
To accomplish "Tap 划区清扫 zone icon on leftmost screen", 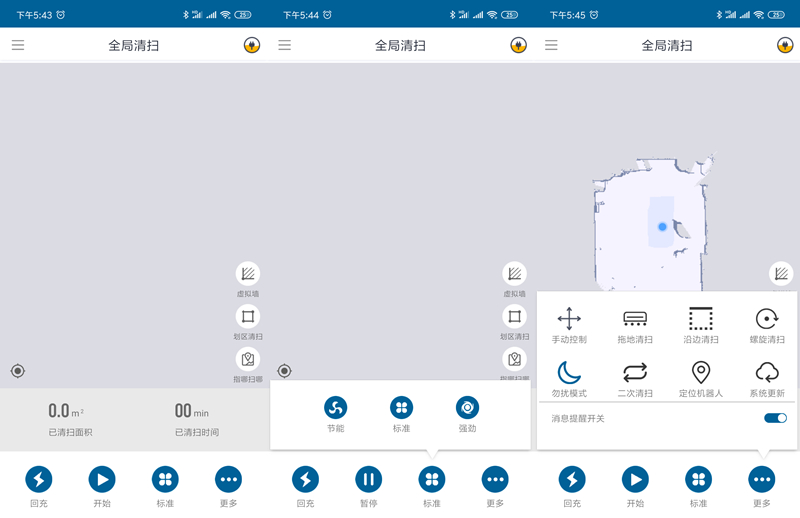I will click(x=248, y=317).
